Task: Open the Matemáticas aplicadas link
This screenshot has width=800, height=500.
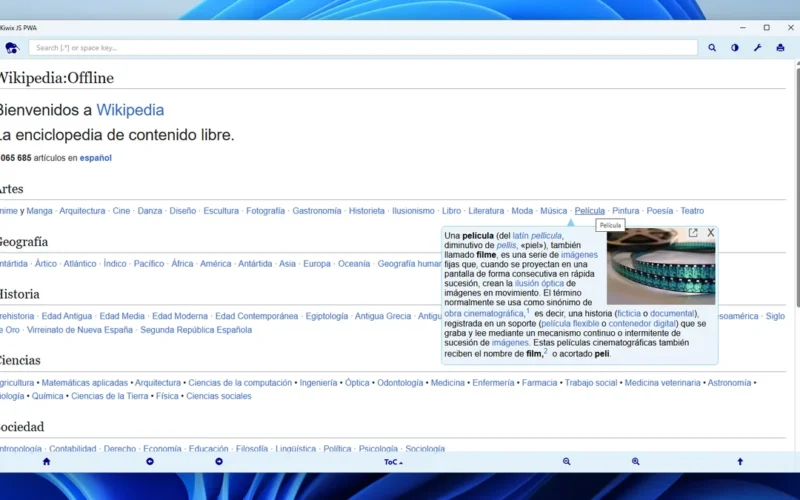Action: pyautogui.click(x=85, y=383)
